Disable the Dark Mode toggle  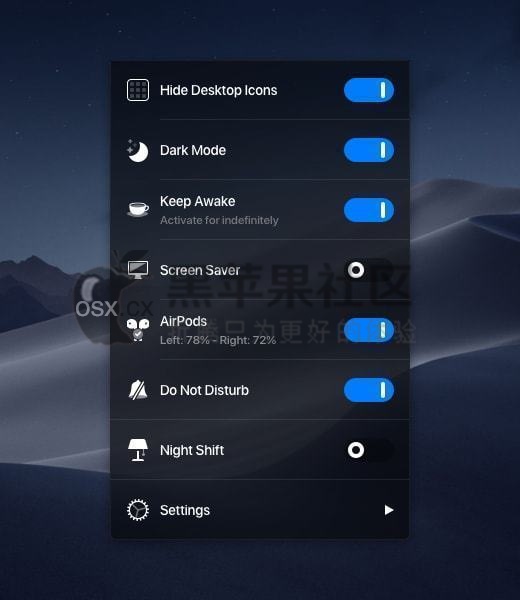tap(369, 150)
